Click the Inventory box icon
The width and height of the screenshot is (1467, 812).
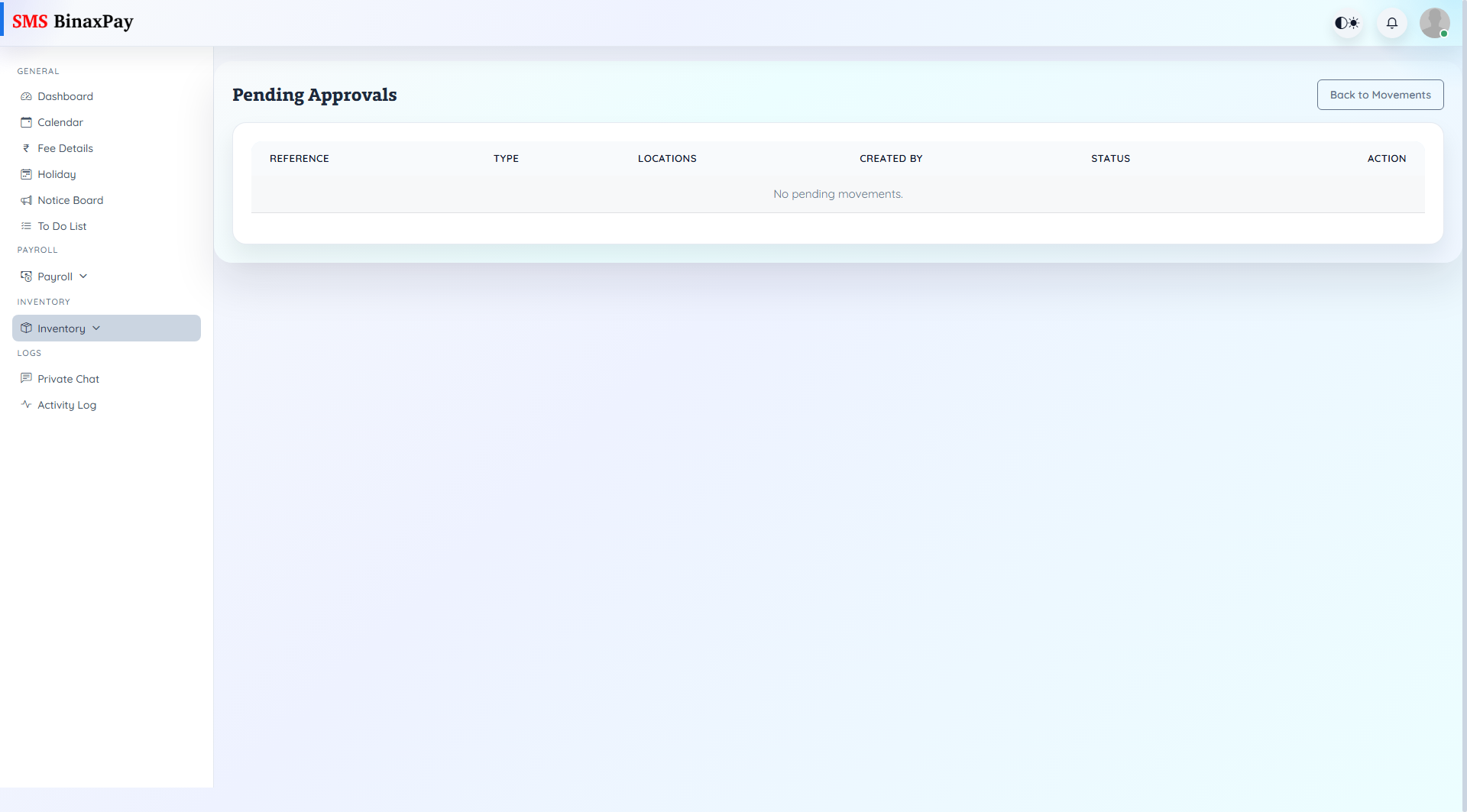pyautogui.click(x=26, y=328)
